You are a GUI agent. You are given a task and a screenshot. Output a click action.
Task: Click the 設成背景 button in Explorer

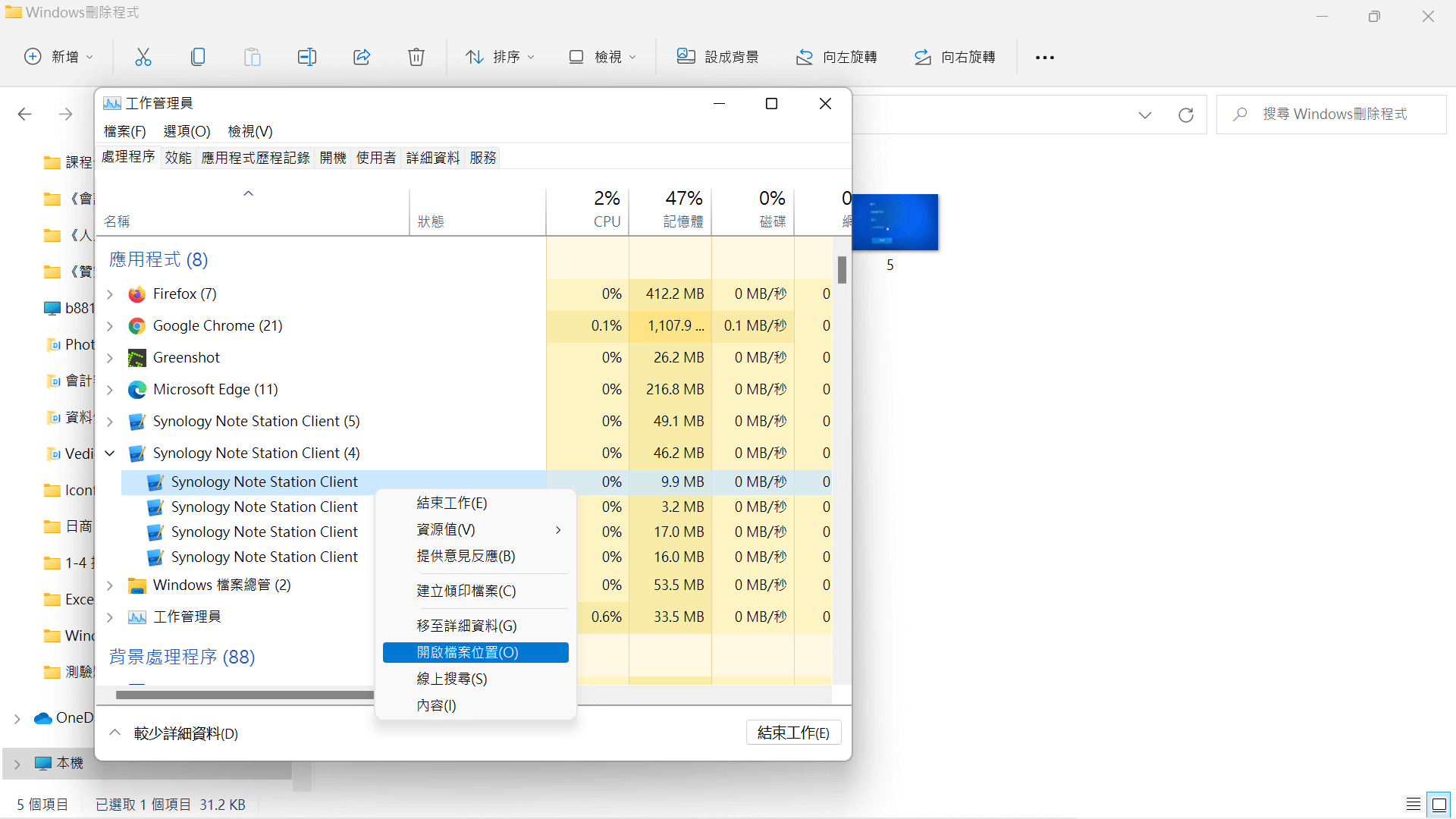pos(717,57)
